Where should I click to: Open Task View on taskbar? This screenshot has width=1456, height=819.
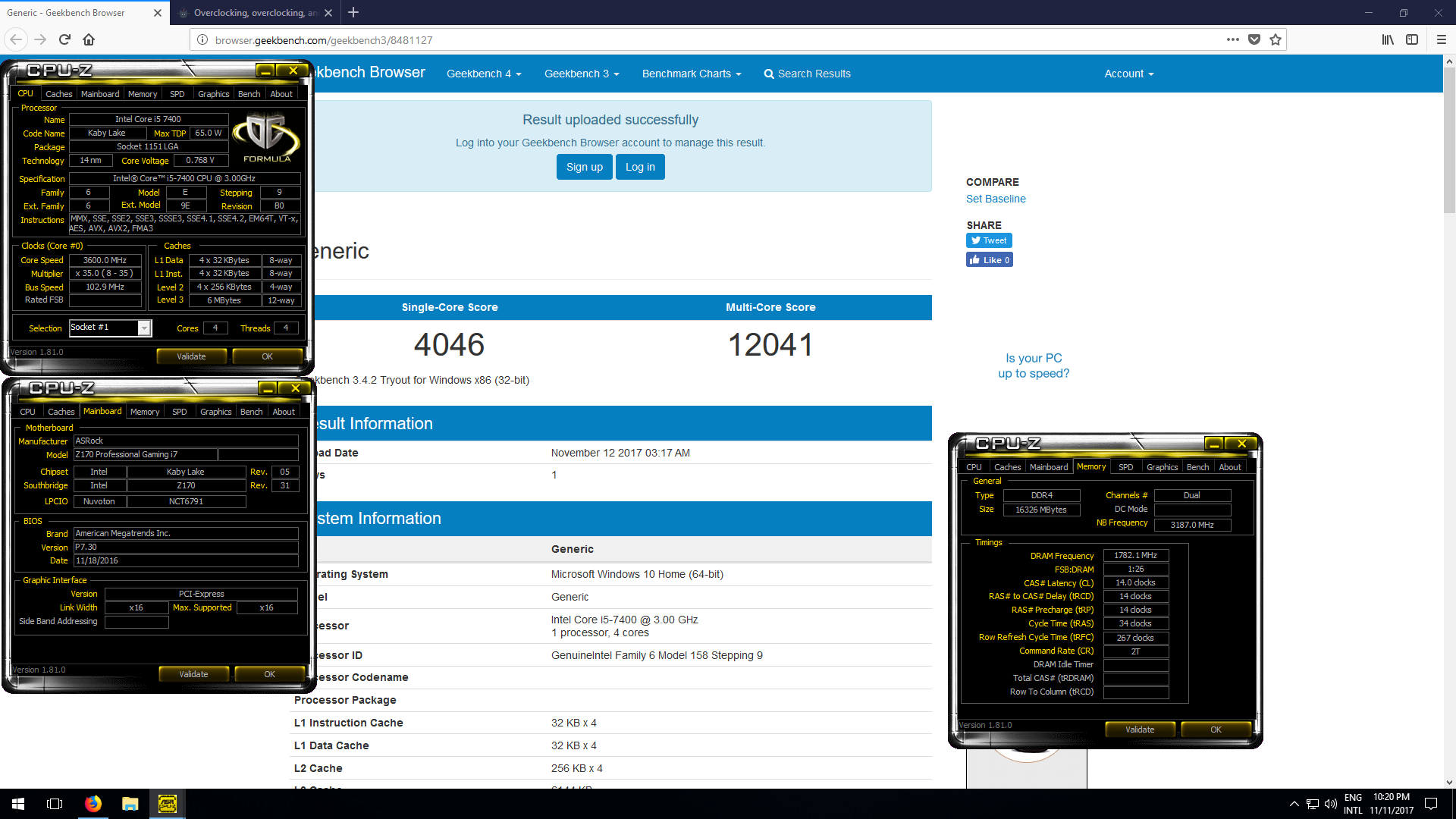(x=55, y=804)
